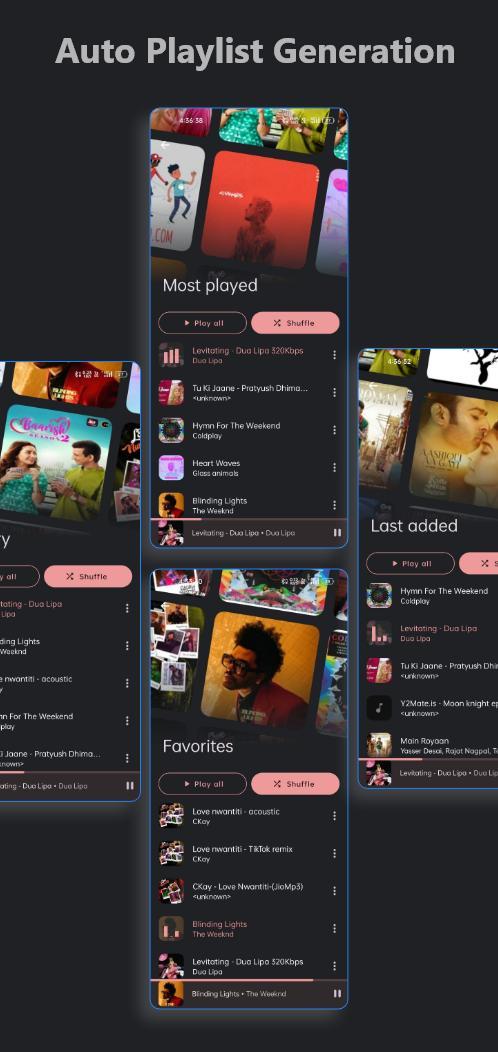Open options for Blinding Lights in Favorites
Viewport: 498px width, 1052px height.
click(334, 929)
